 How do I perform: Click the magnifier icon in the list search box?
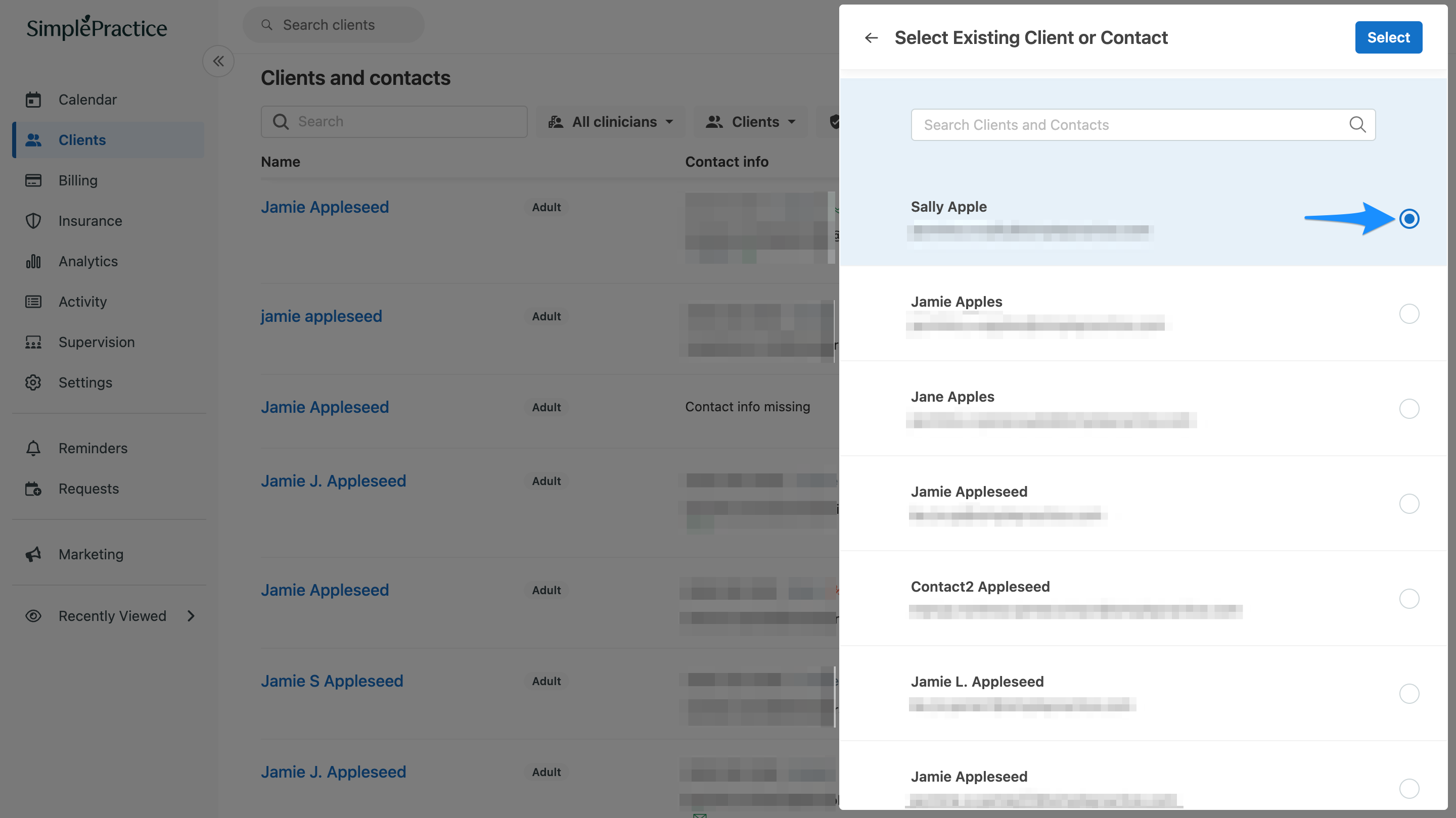pyautogui.click(x=281, y=121)
